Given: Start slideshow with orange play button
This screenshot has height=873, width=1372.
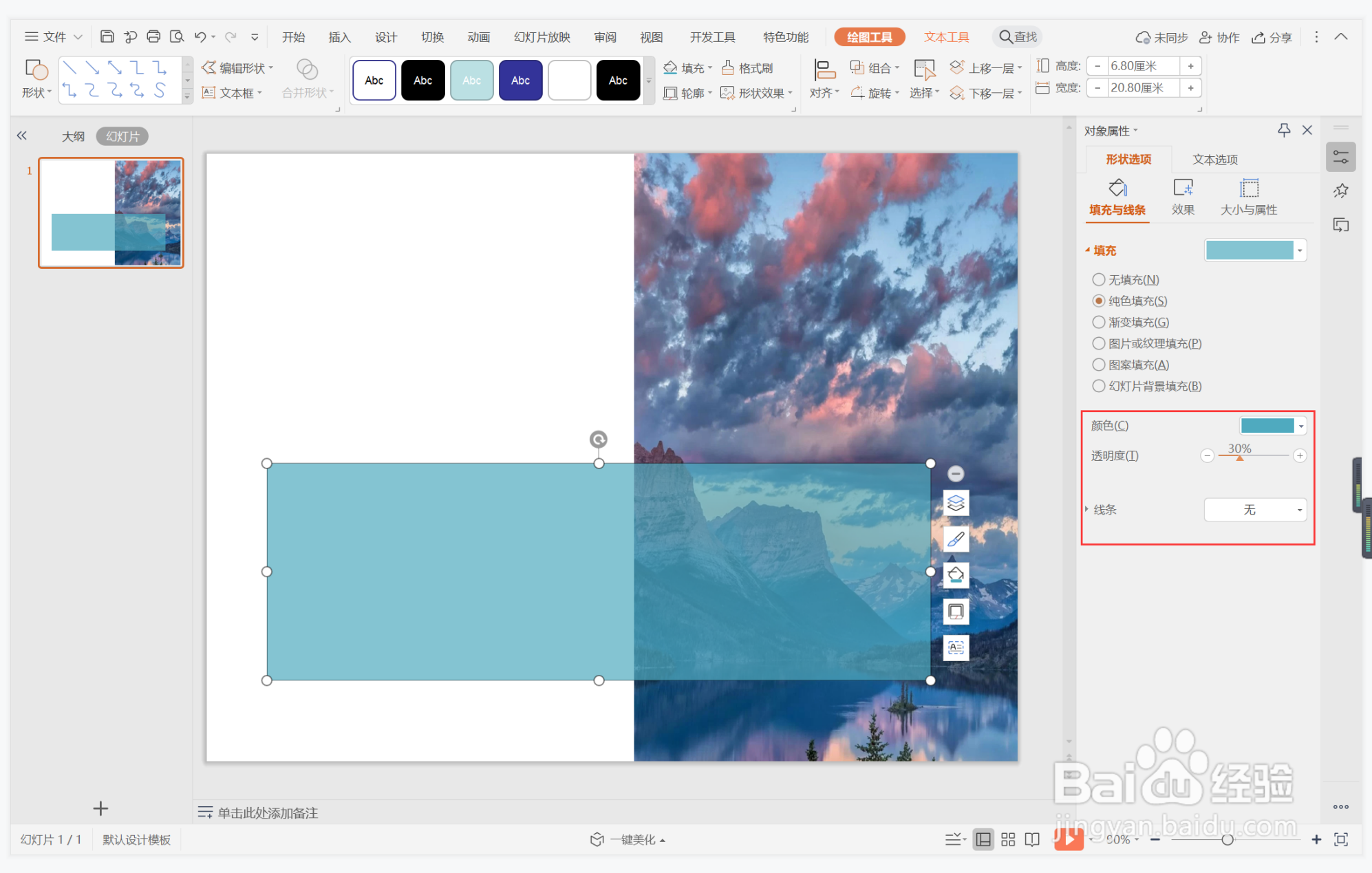Looking at the screenshot, I should [1069, 839].
